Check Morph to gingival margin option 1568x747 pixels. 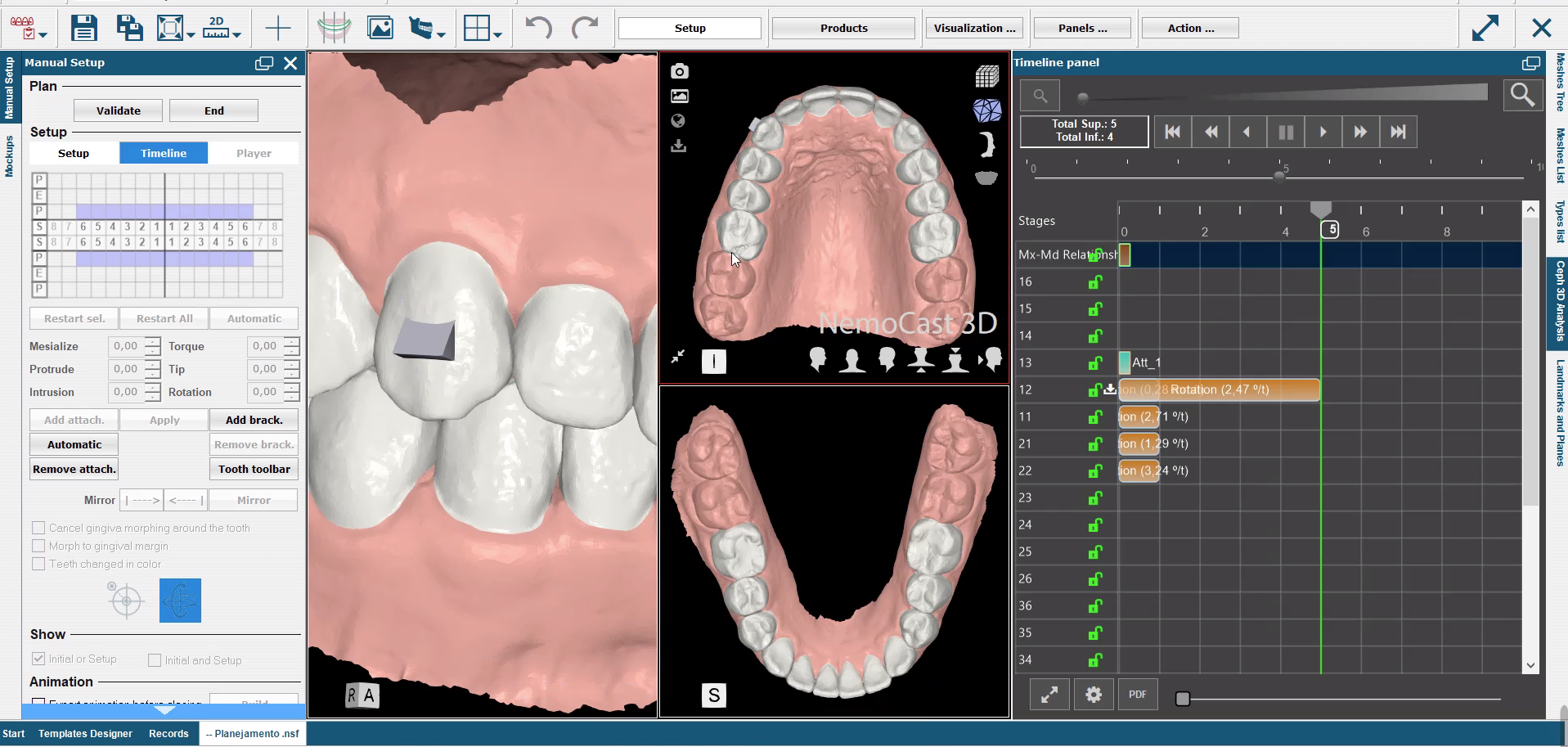tap(38, 546)
